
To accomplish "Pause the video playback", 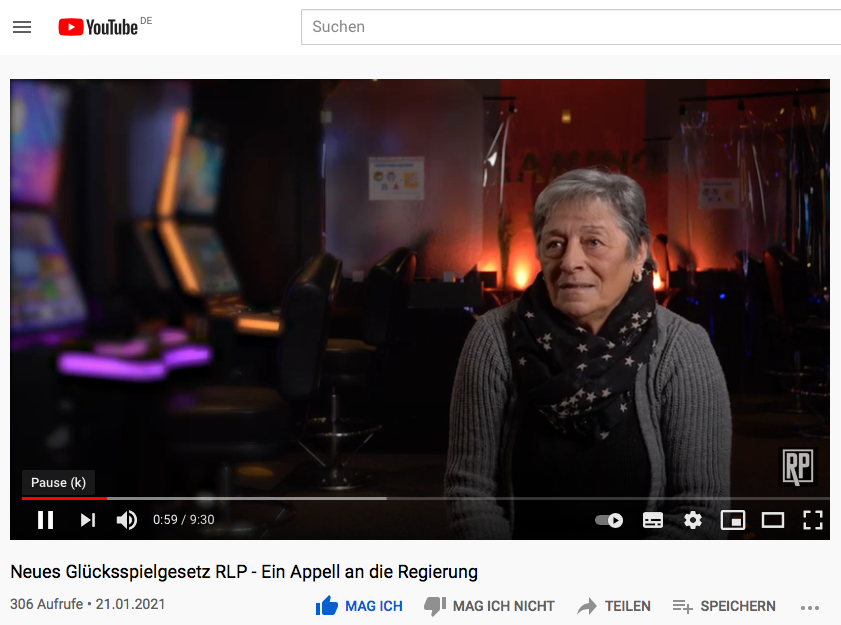I will tap(46, 520).
